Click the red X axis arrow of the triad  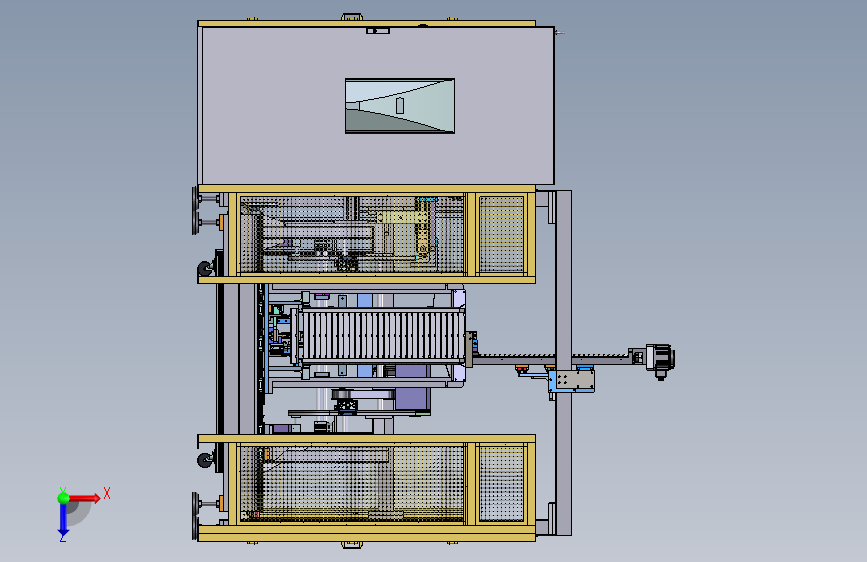click(85, 498)
